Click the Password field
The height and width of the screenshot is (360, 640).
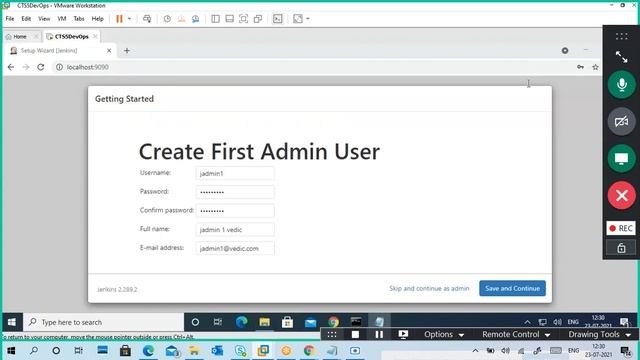coord(235,192)
